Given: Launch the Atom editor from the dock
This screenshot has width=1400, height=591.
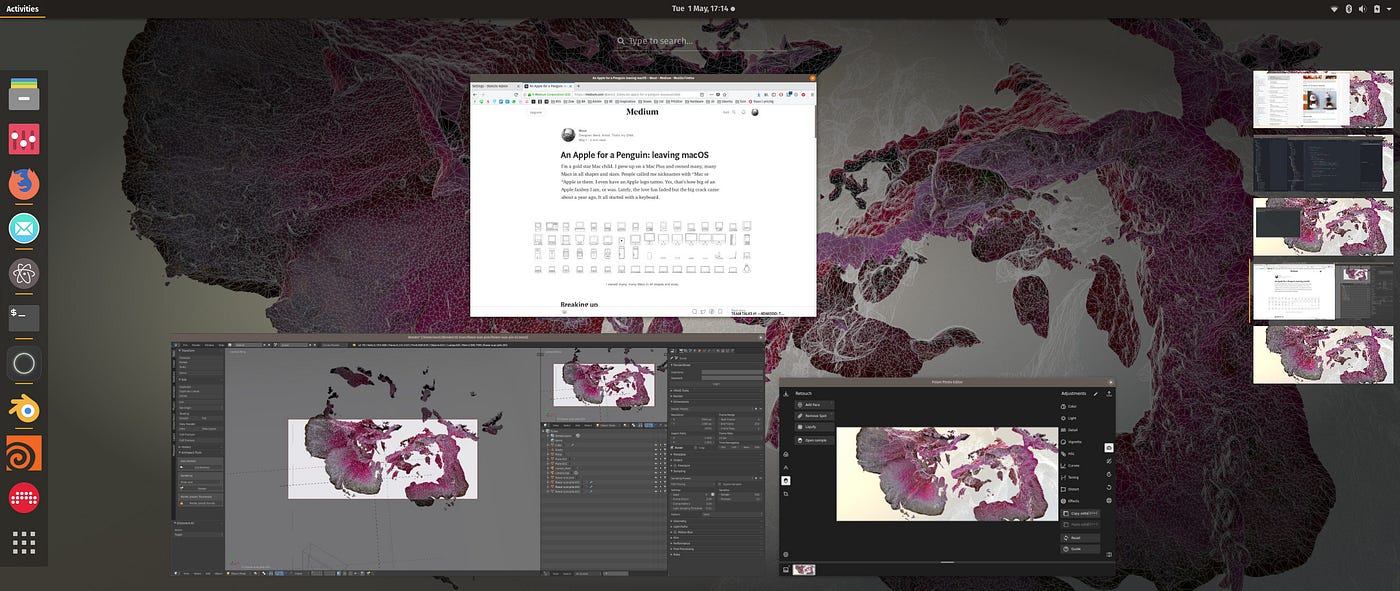Looking at the screenshot, I should [x=24, y=274].
